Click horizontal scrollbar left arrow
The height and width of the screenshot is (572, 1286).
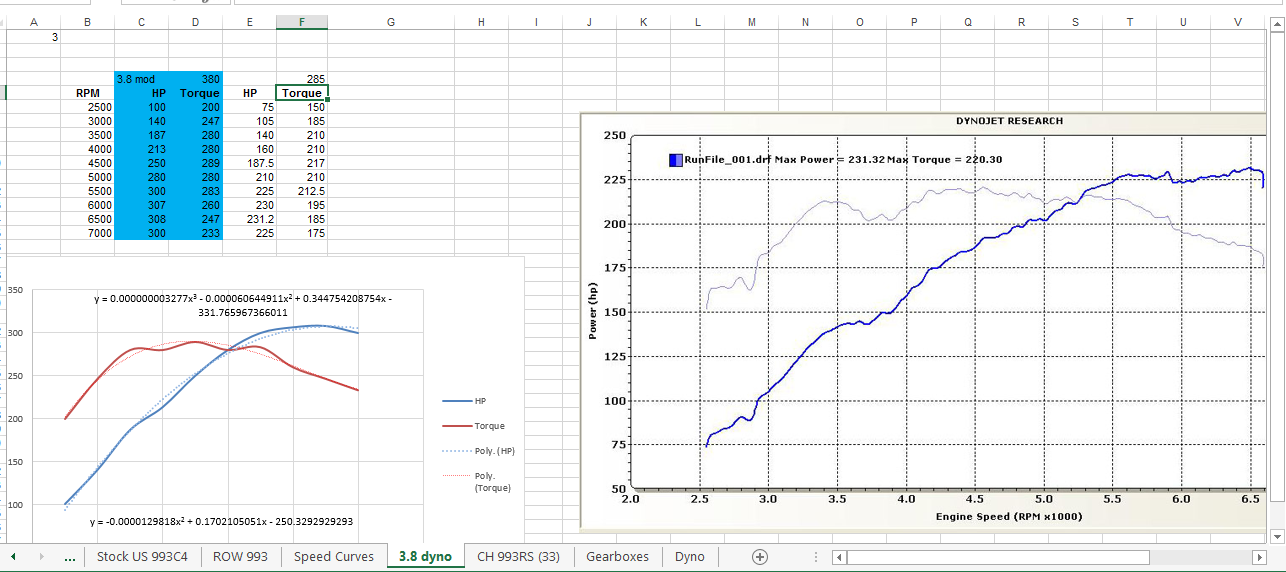839,557
